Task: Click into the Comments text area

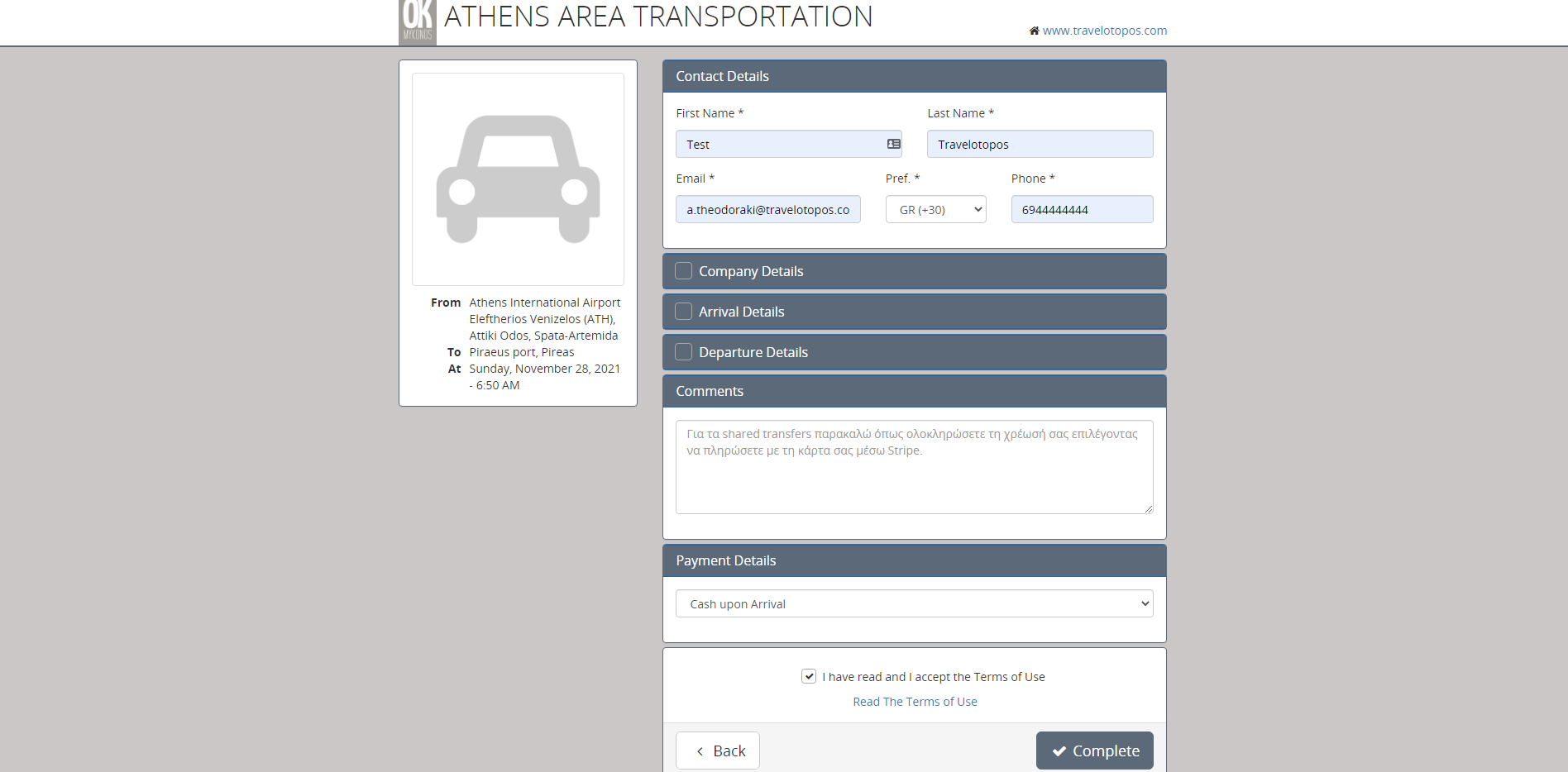Action: pyautogui.click(x=914, y=479)
